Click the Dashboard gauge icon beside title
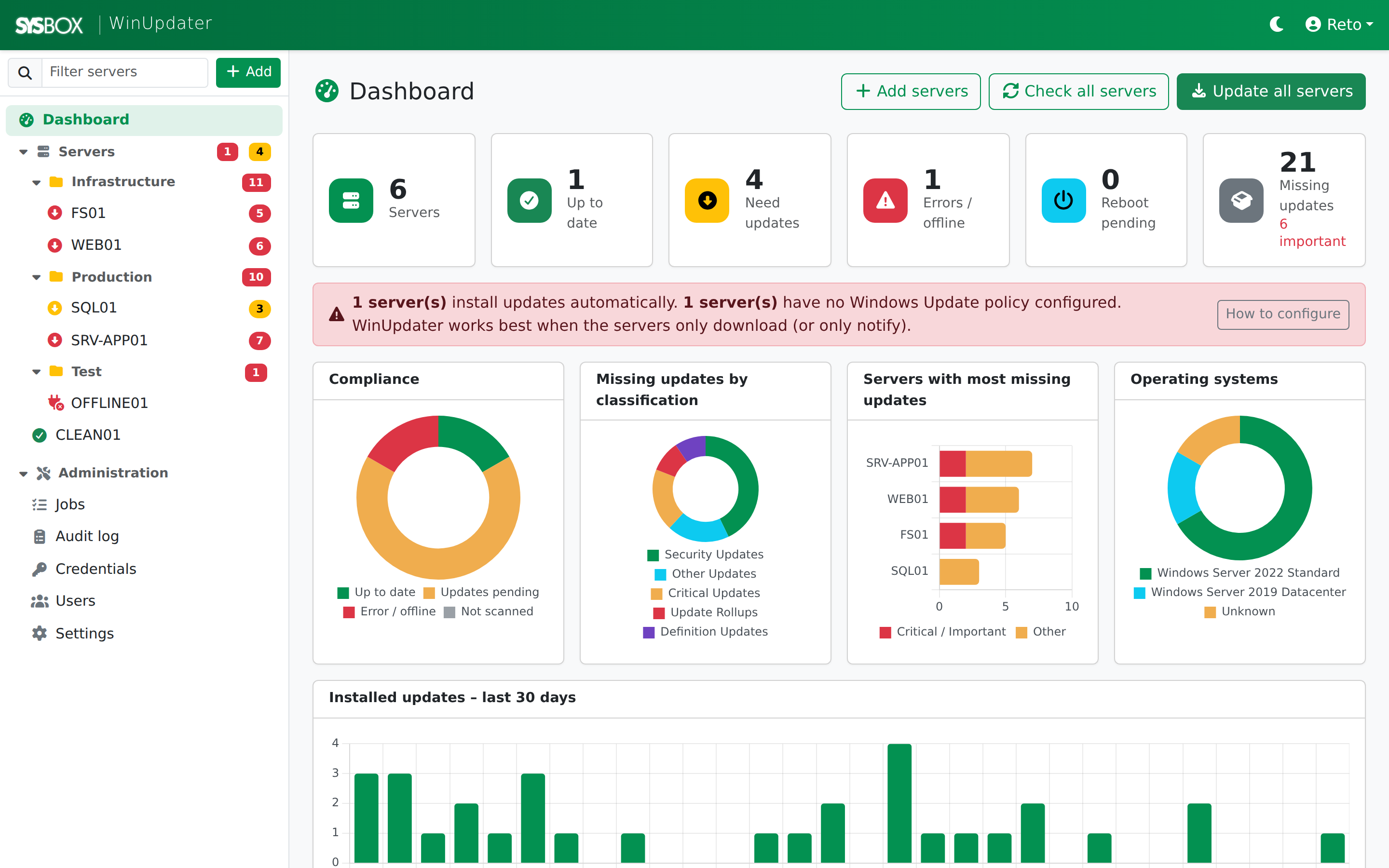This screenshot has height=868, width=1389. 327,91
